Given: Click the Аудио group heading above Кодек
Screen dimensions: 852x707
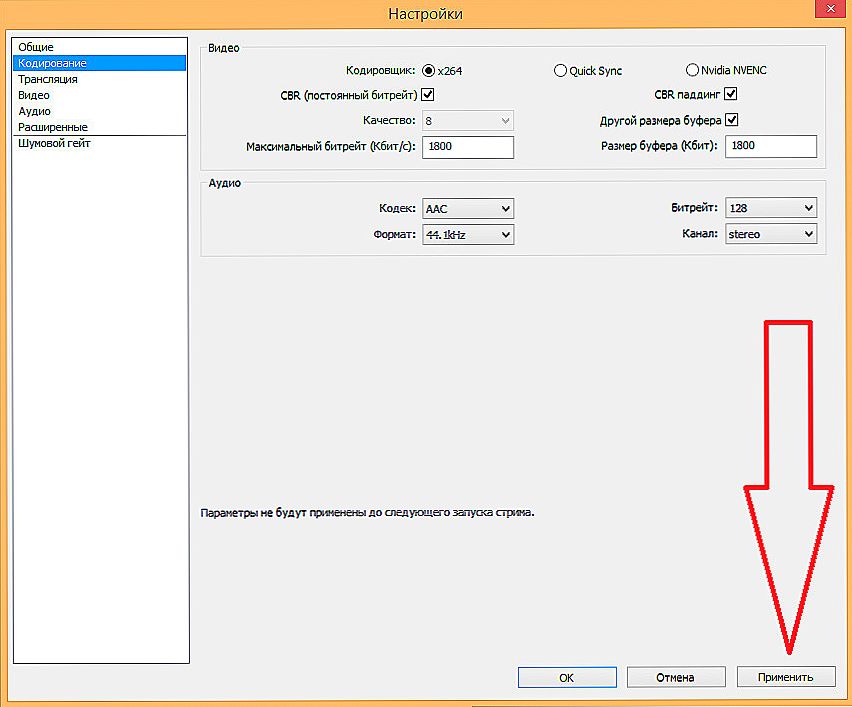Looking at the screenshot, I should 224,183.
